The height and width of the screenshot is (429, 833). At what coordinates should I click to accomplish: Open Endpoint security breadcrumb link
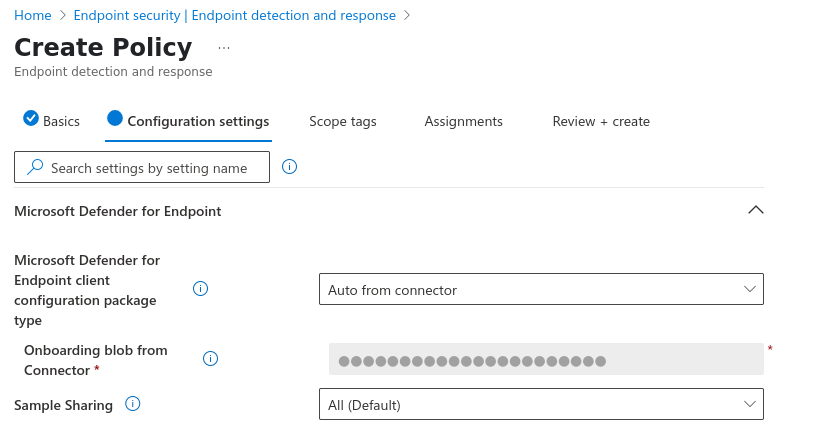pyautogui.click(x=235, y=15)
